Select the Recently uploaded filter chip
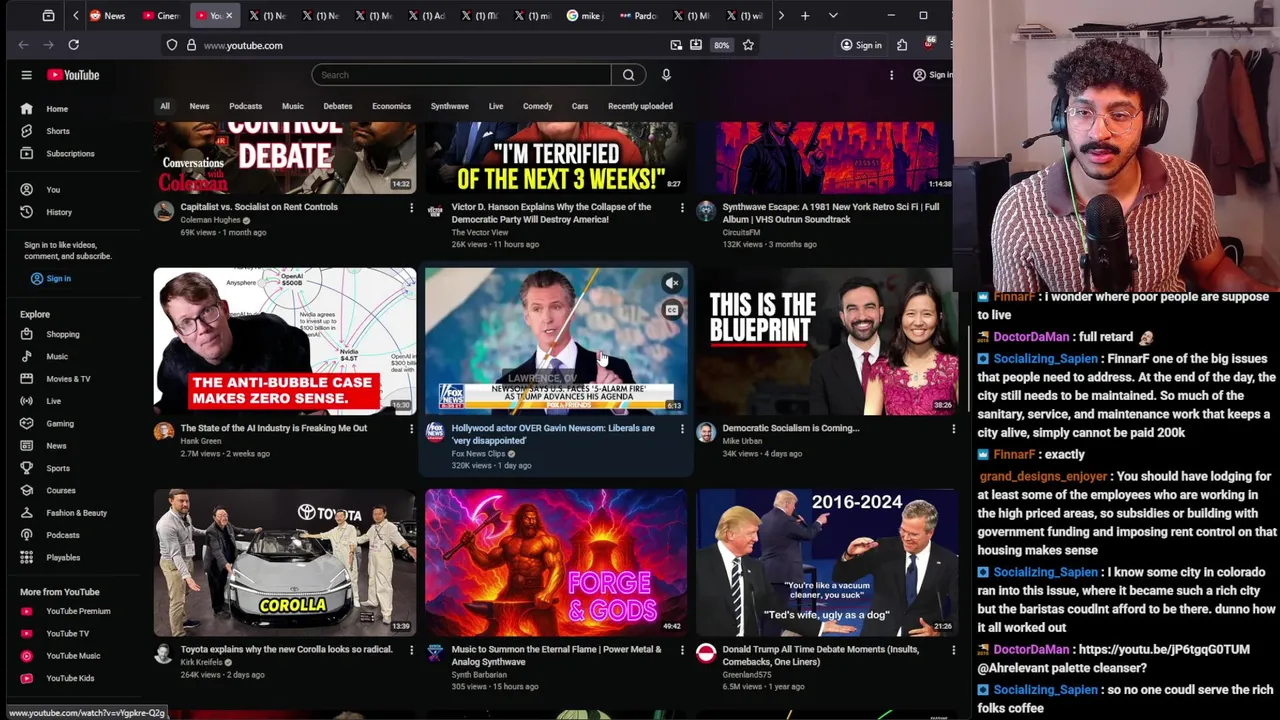The image size is (1280, 720). click(x=640, y=106)
